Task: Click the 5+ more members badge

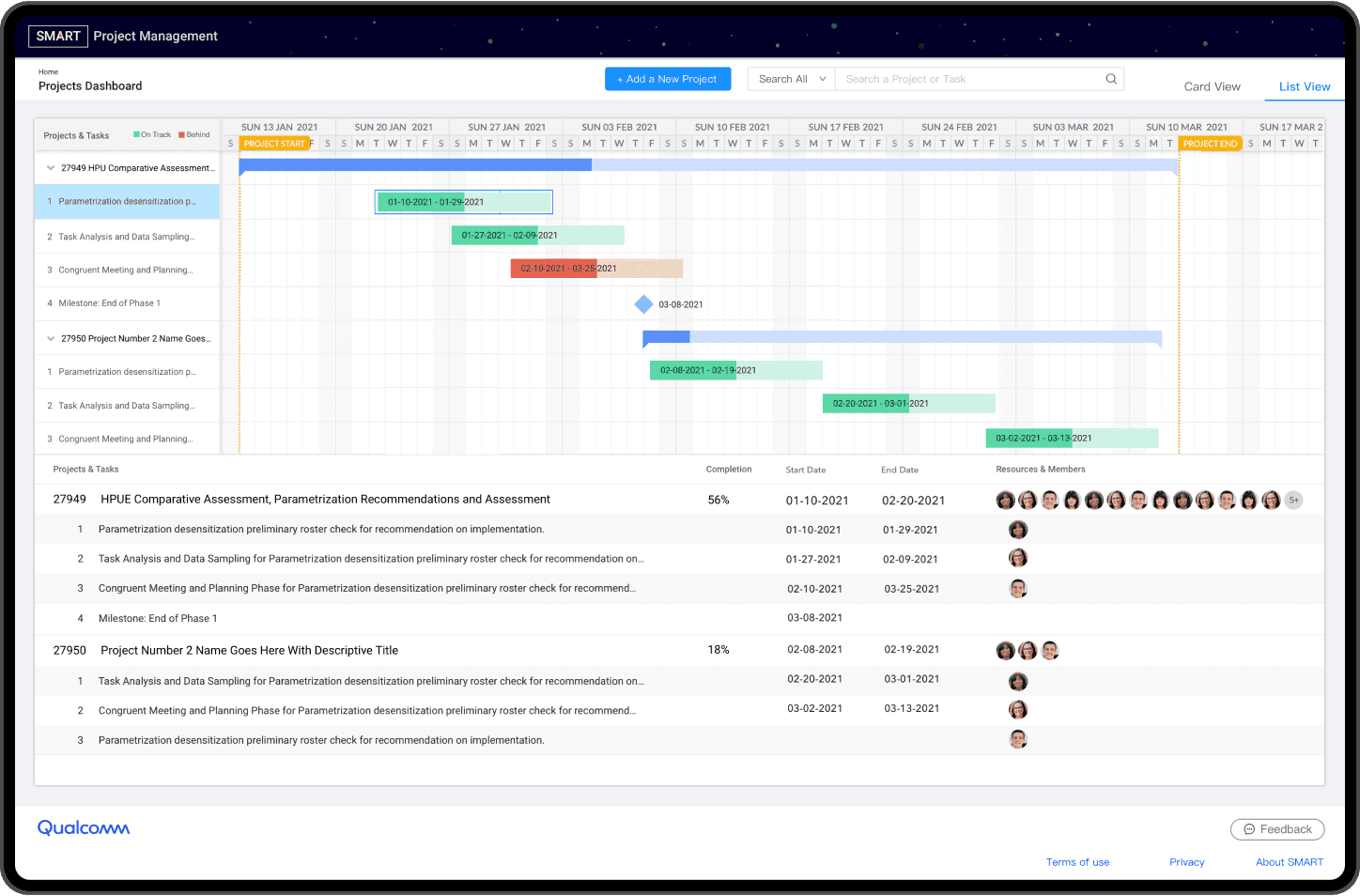Action: [1293, 501]
